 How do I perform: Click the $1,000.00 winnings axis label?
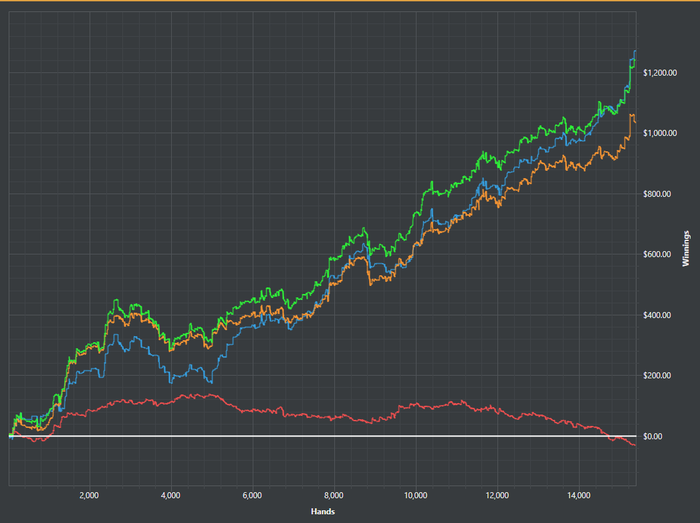[x=659, y=133]
